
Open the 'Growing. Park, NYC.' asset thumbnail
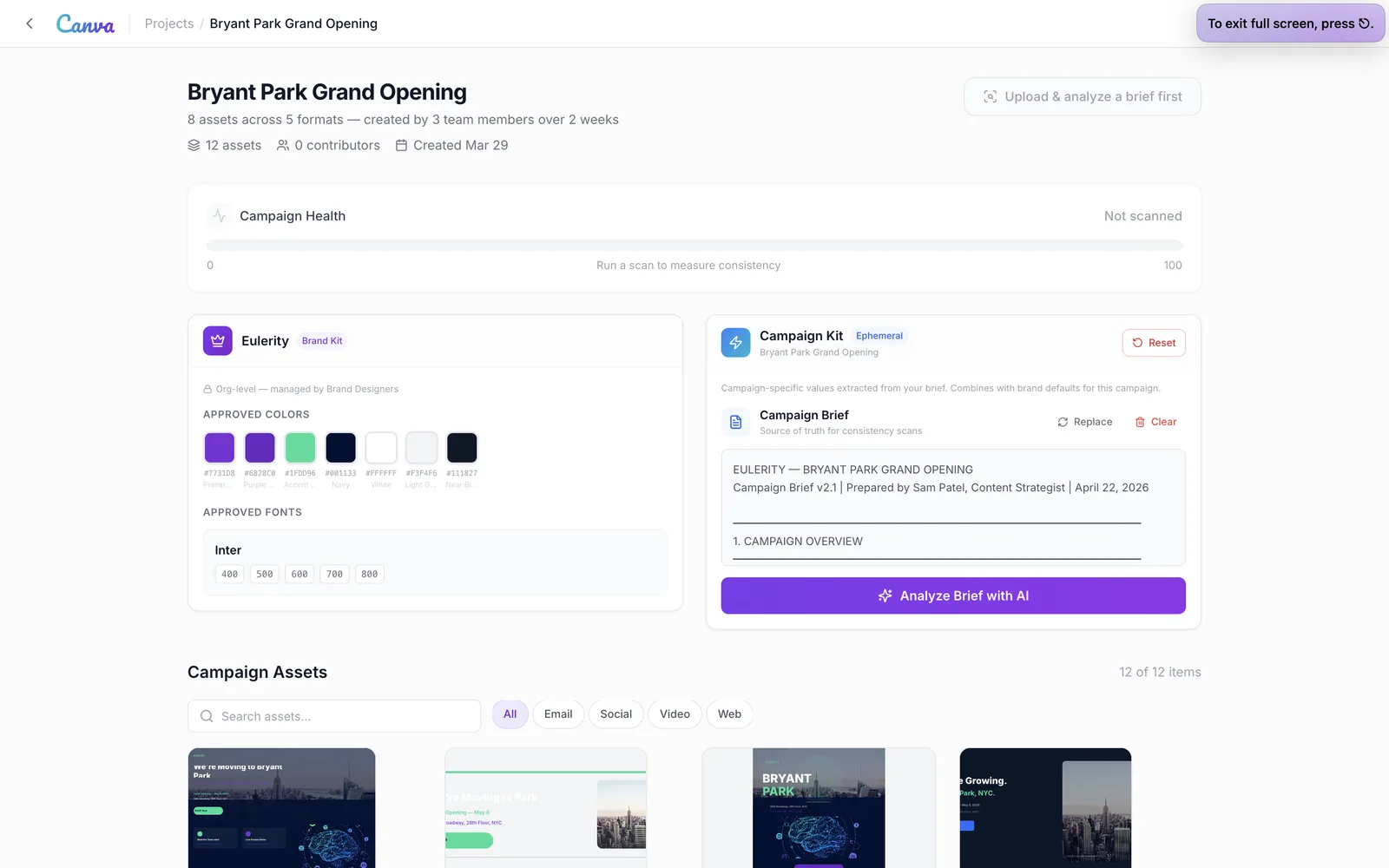(1046, 808)
